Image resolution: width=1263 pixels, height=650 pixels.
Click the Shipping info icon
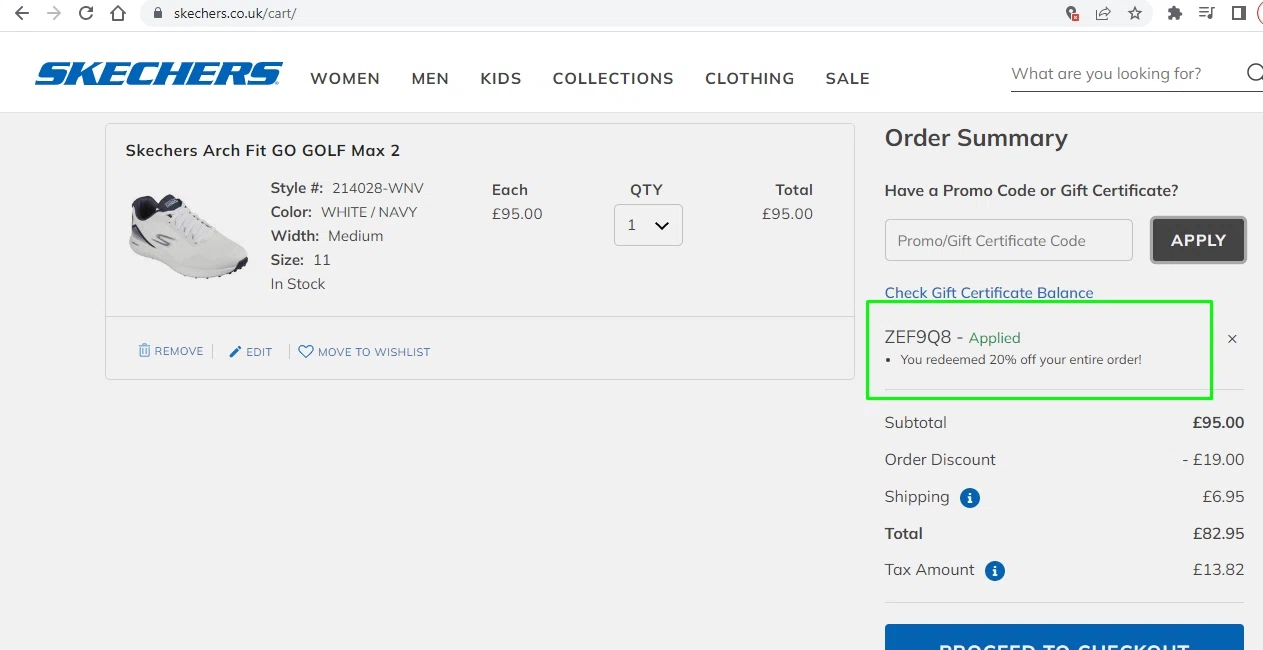coord(969,498)
